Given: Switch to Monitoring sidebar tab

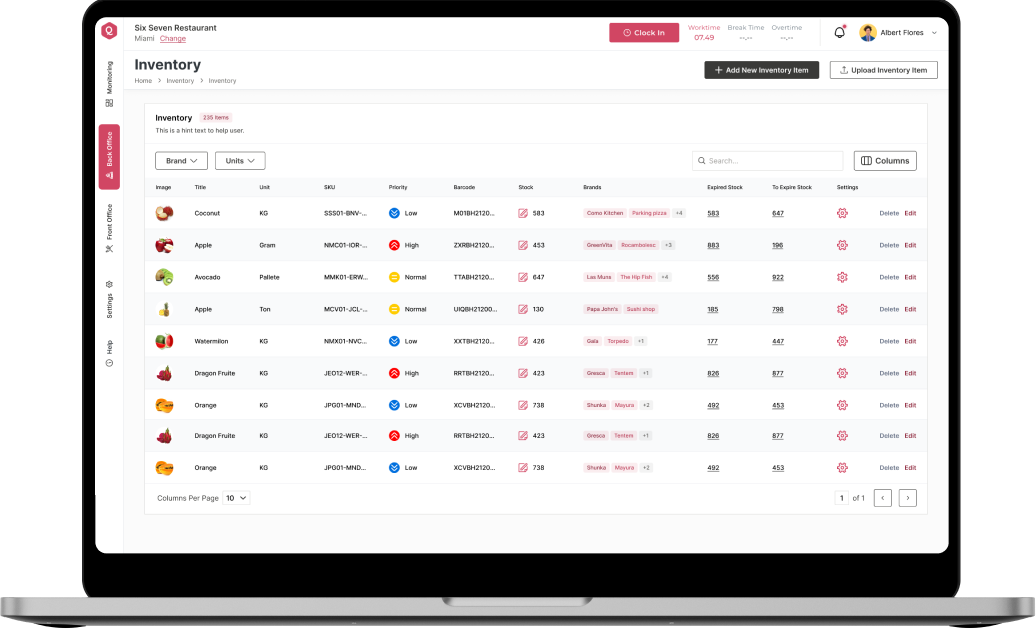Looking at the screenshot, I should pos(109,84).
